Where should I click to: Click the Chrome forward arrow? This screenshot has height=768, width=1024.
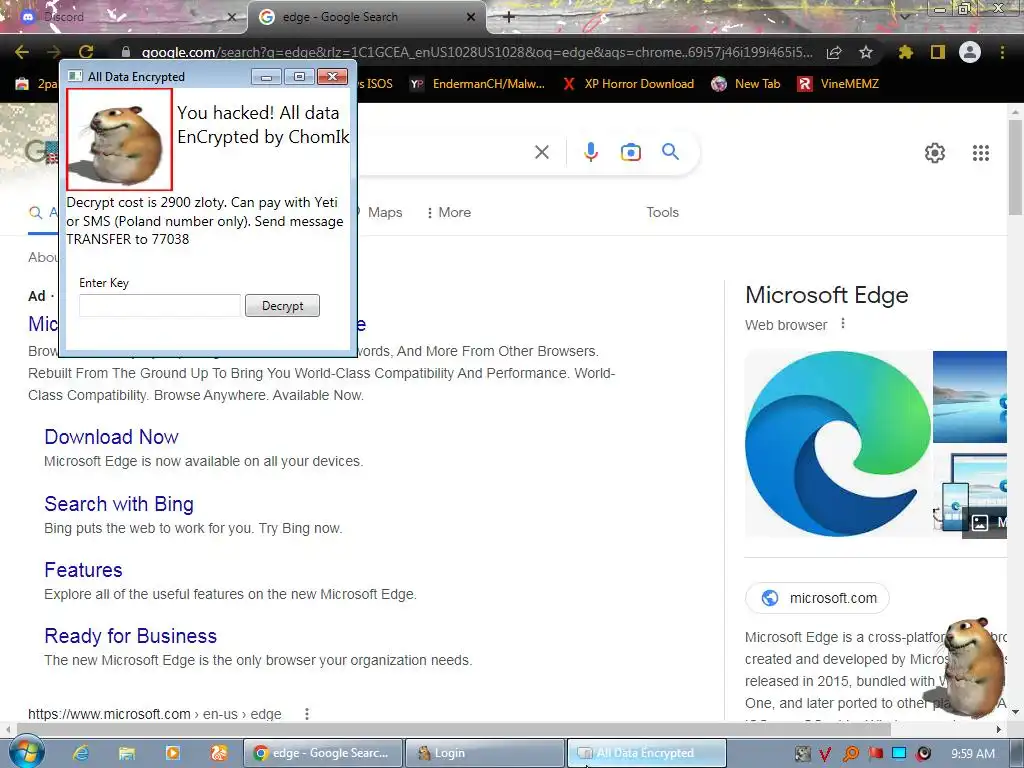click(54, 52)
